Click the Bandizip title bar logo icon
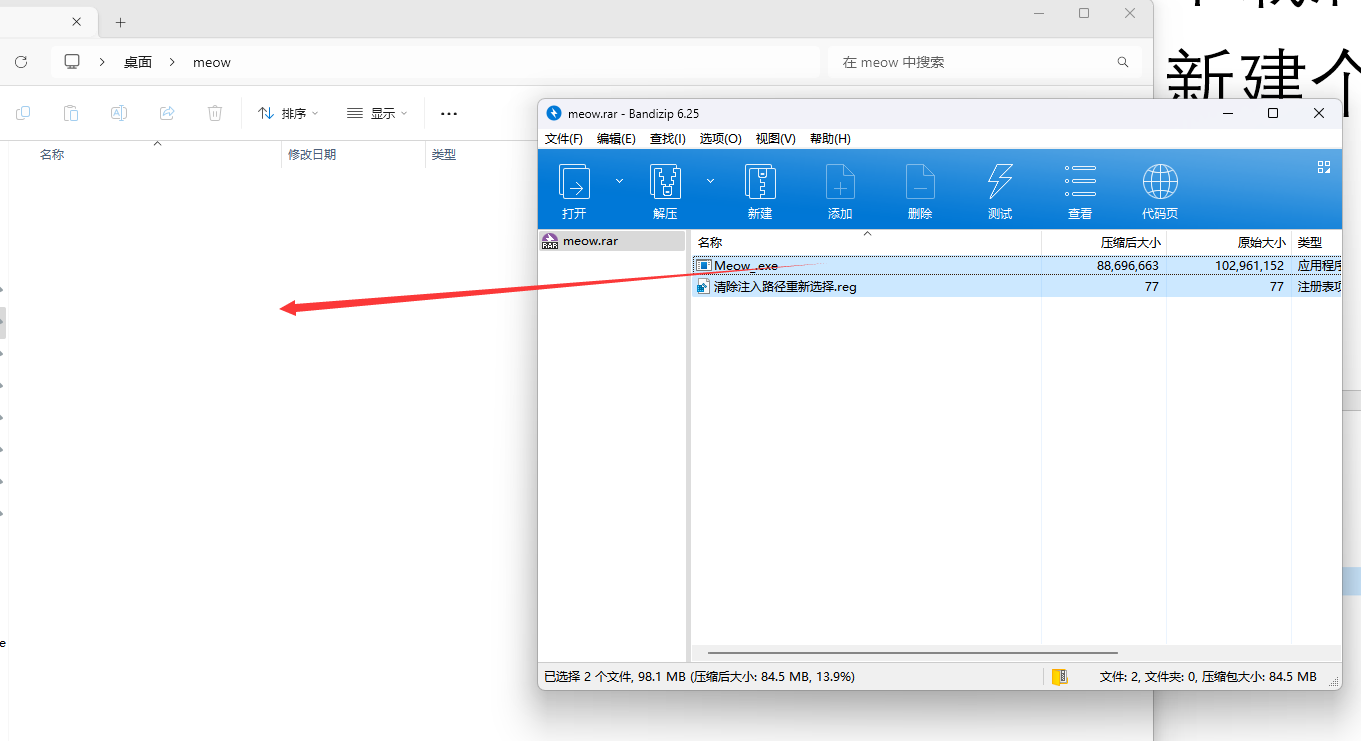1361x741 pixels. [554, 113]
